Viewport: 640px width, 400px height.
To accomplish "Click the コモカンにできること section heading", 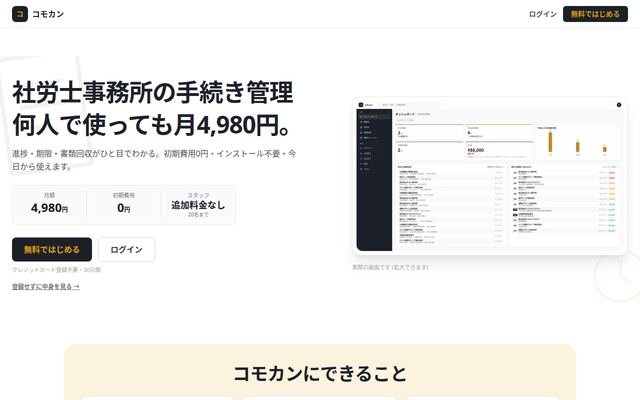I will click(x=320, y=373).
